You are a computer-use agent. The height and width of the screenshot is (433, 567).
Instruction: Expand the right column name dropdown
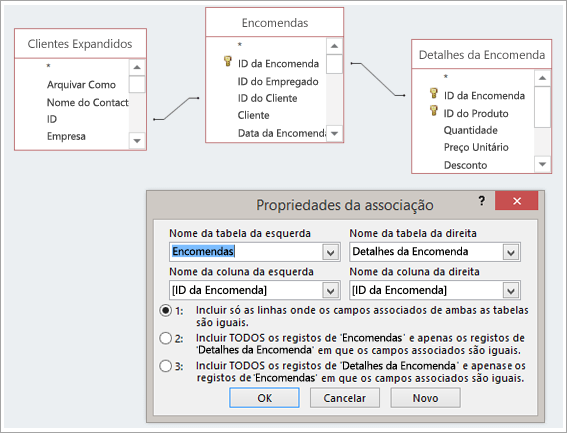pyautogui.click(x=511, y=290)
